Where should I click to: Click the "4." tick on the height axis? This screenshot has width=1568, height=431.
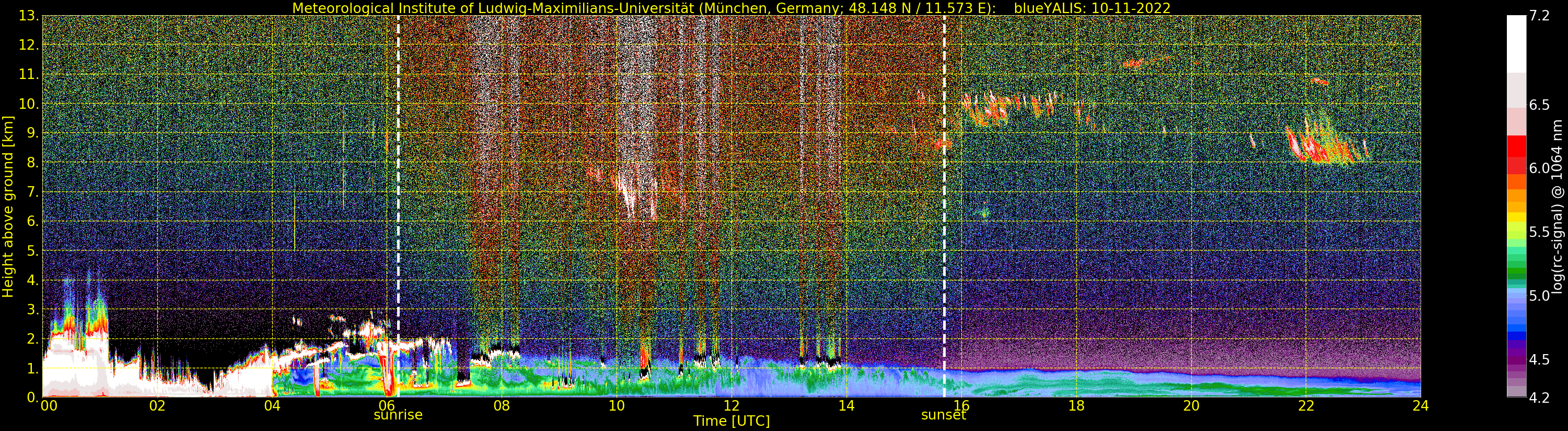tap(33, 280)
